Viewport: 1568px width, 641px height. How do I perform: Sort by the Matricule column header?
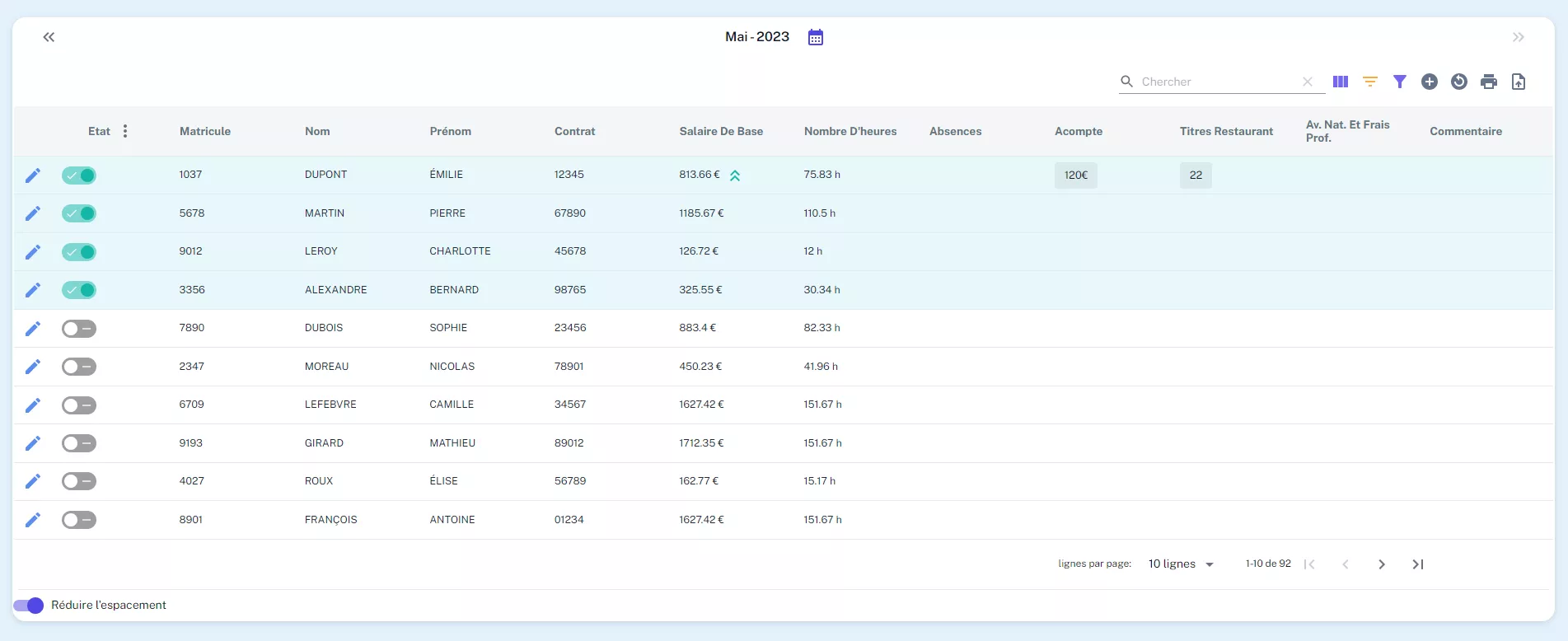click(205, 131)
